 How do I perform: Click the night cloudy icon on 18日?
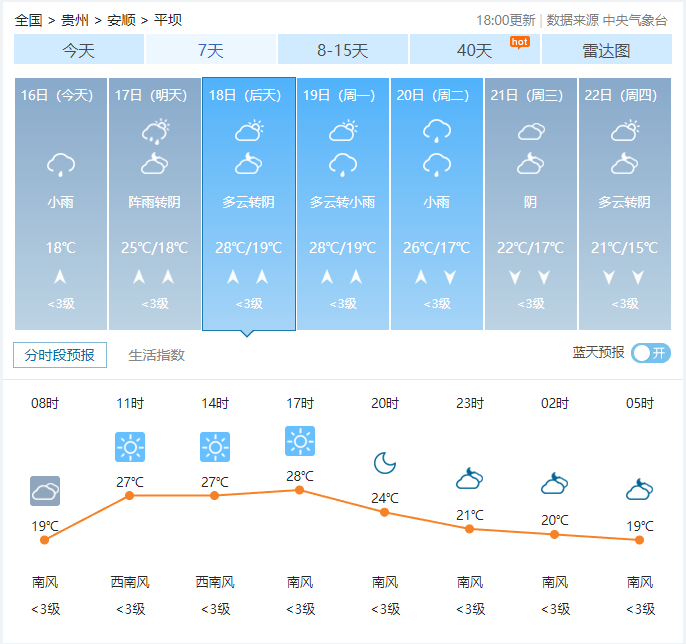[248, 164]
